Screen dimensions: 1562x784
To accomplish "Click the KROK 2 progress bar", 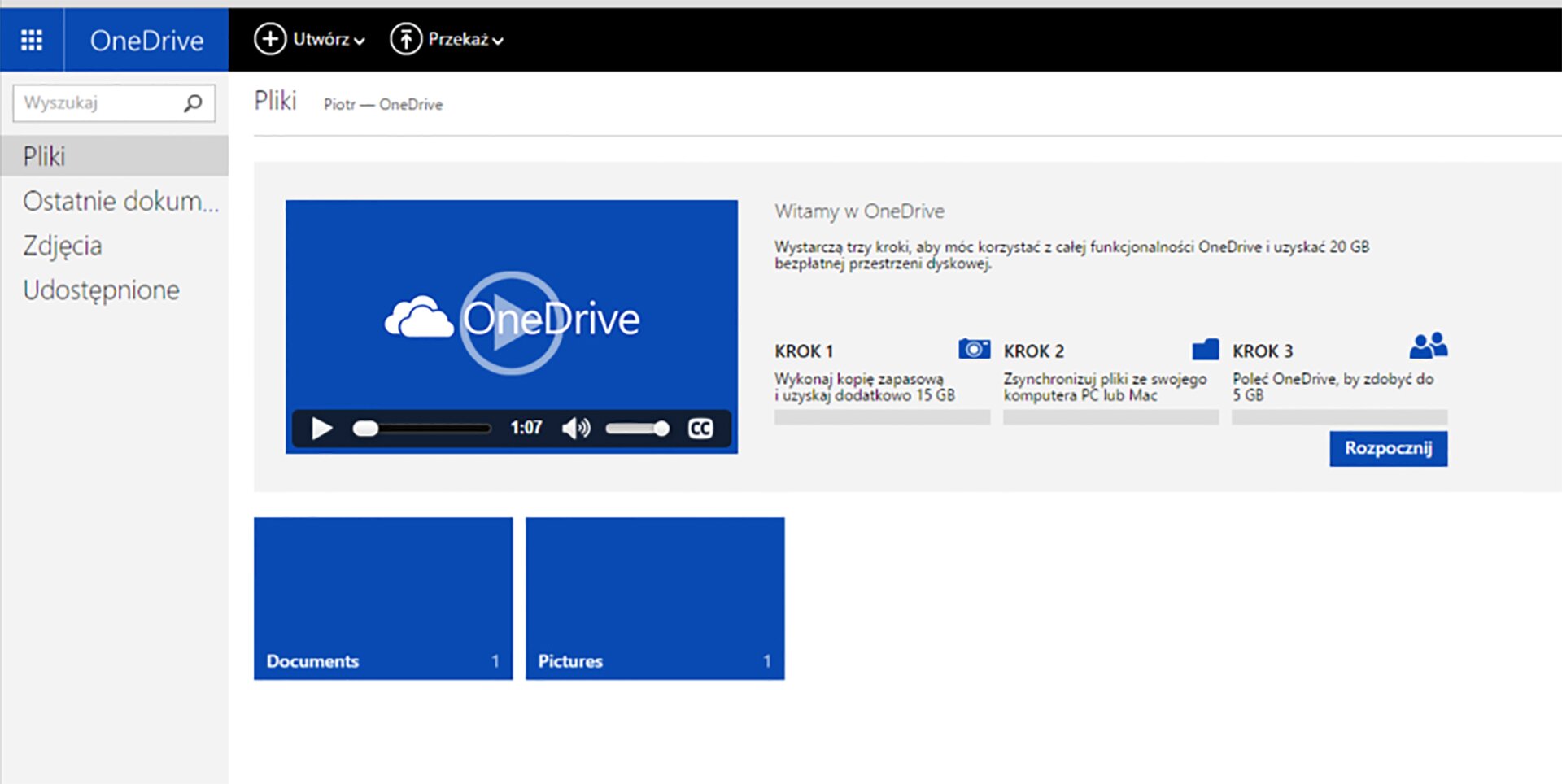I will click(x=1111, y=417).
